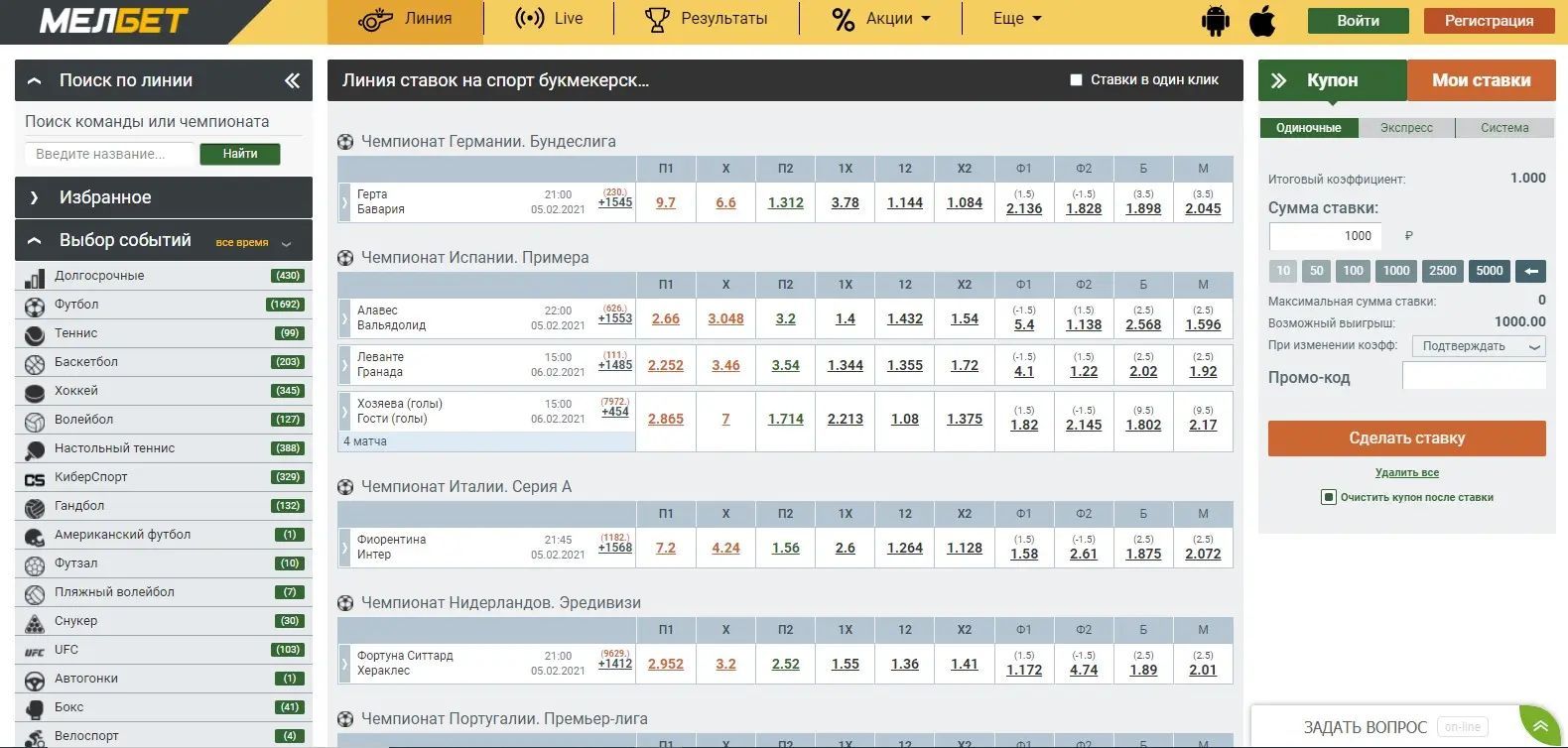The image size is (1568, 748).
Task: Switch to the Live tab
Action: pos(549,19)
